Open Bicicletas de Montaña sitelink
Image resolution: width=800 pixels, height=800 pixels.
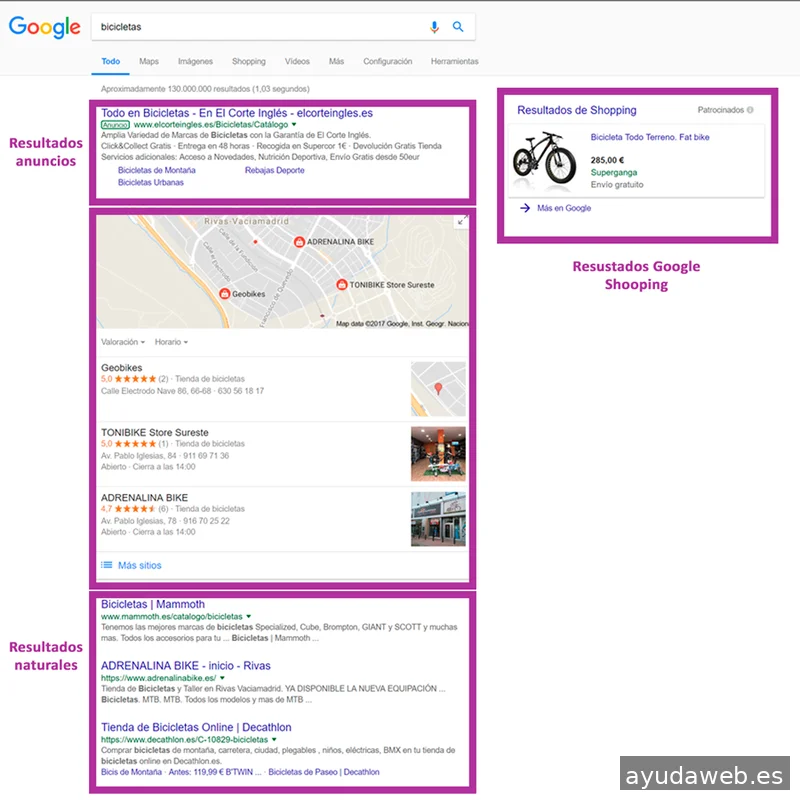pyautogui.click(x=157, y=170)
